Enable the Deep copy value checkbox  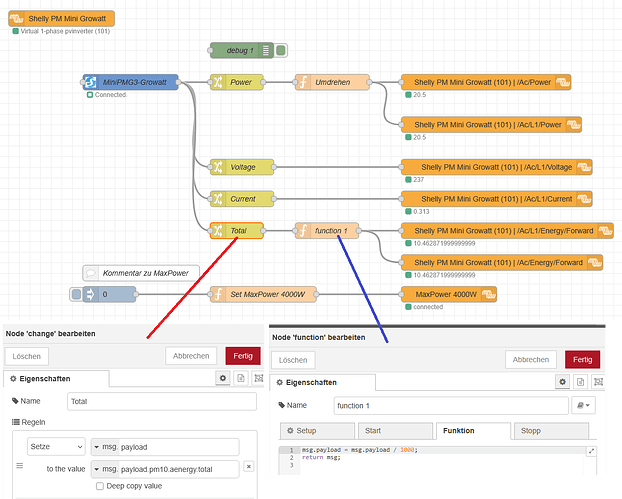100,486
